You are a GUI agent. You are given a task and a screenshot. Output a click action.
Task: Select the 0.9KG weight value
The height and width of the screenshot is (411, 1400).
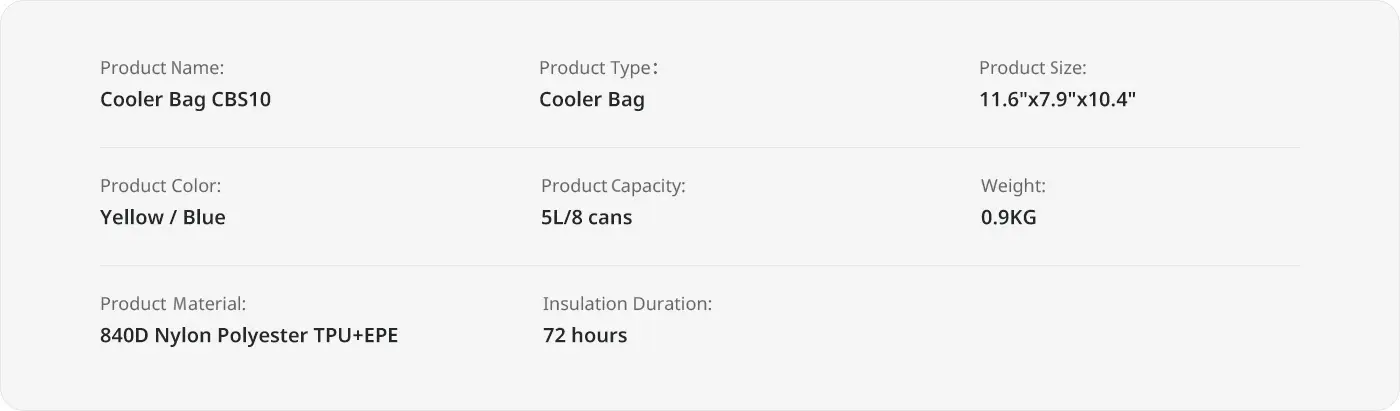[x=1008, y=218]
